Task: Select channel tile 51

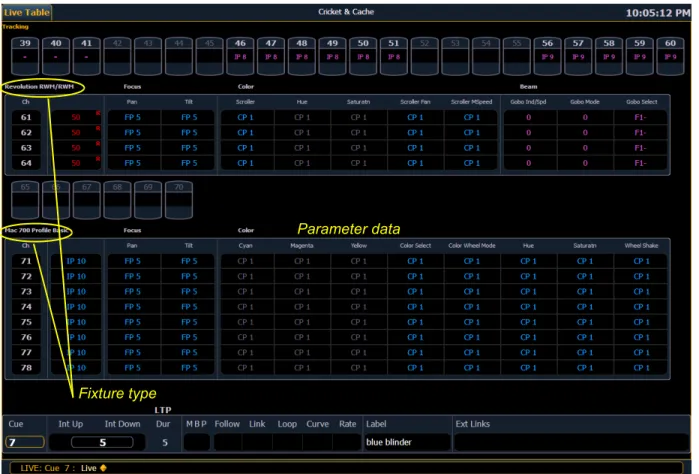Action: [394, 56]
